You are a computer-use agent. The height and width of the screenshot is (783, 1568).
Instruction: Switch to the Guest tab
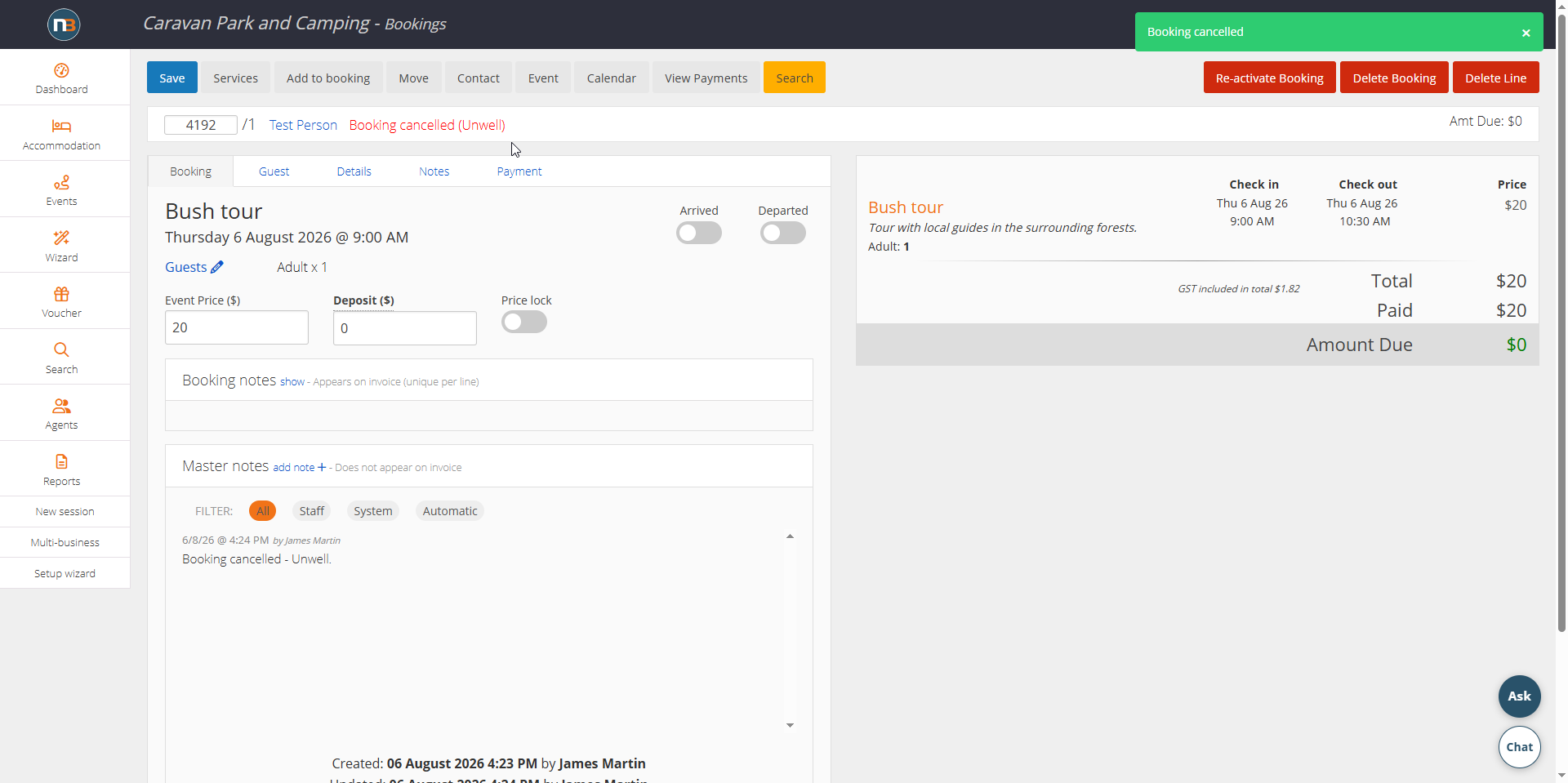(274, 171)
